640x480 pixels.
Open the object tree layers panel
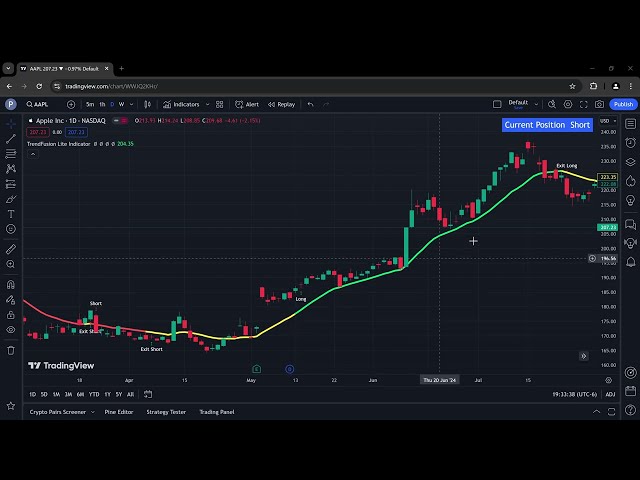[x=630, y=162]
